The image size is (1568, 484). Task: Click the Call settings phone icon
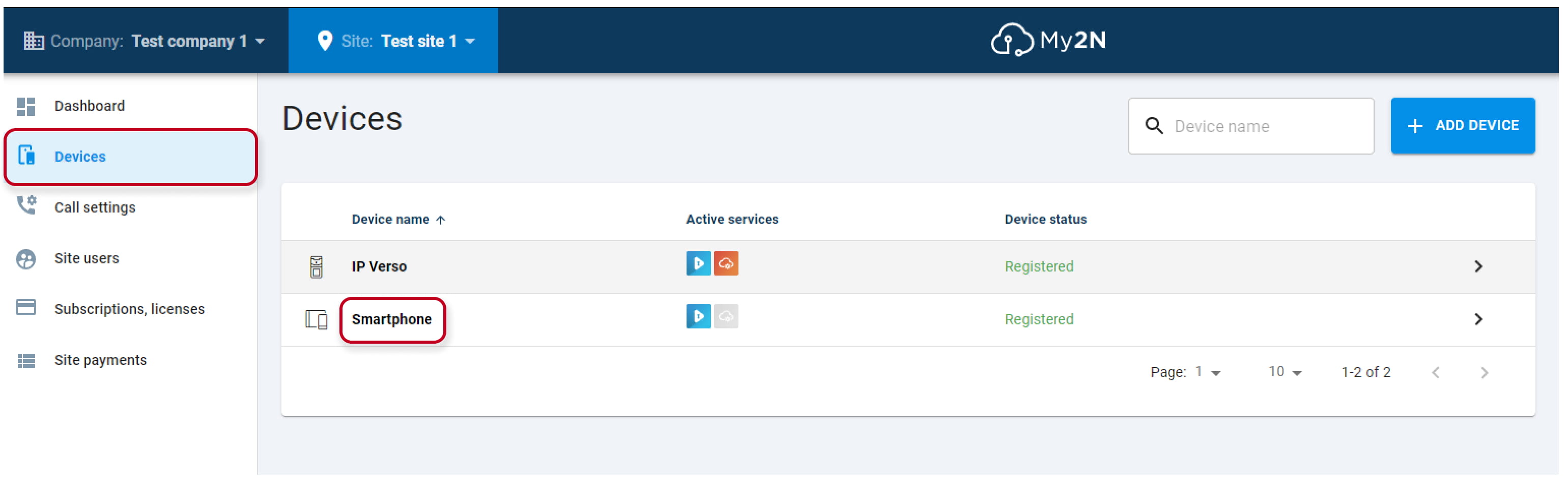(26, 206)
